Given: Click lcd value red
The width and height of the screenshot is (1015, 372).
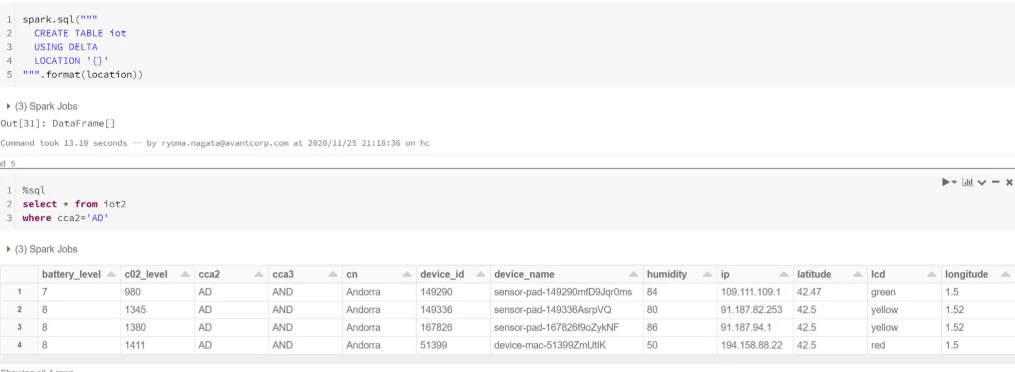Looking at the screenshot, I should pyautogui.click(x=878, y=345).
